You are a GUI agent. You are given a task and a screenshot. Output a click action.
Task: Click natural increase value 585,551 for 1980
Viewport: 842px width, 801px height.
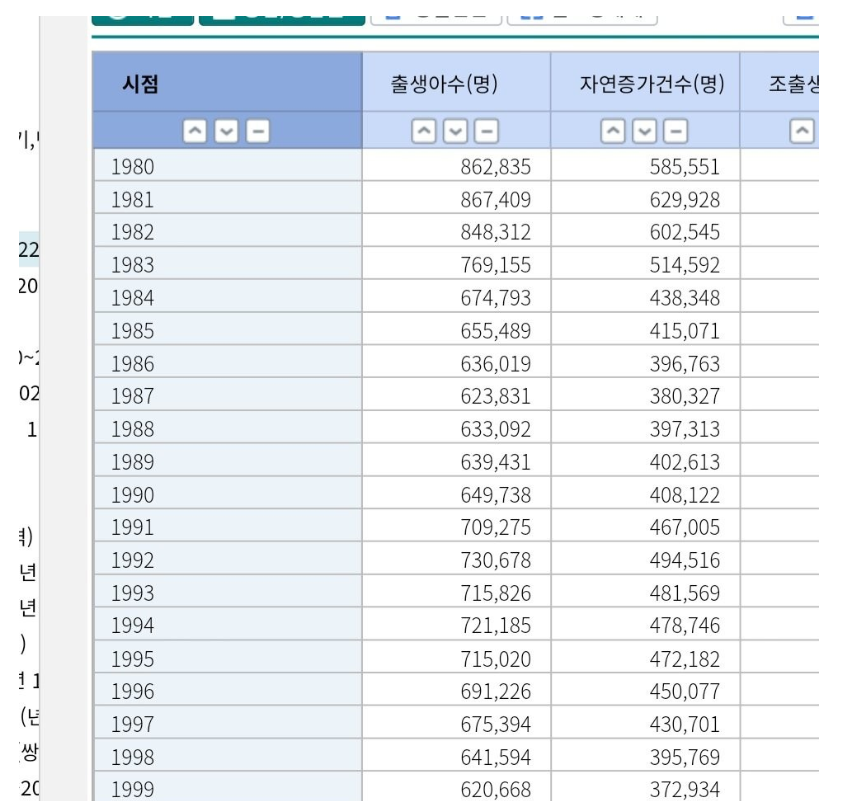[685, 167]
